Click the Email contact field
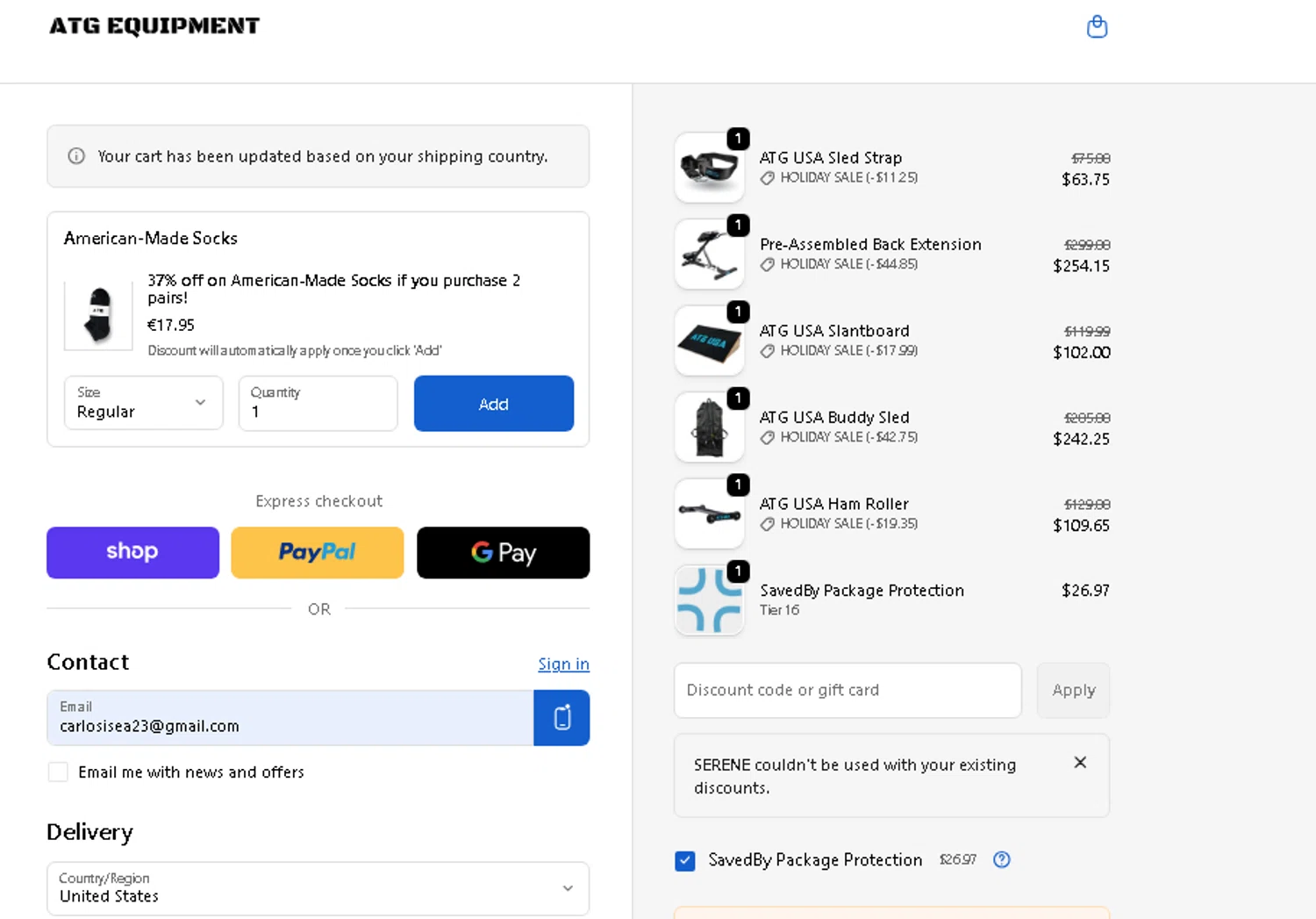Image resolution: width=1316 pixels, height=919 pixels. tap(290, 718)
